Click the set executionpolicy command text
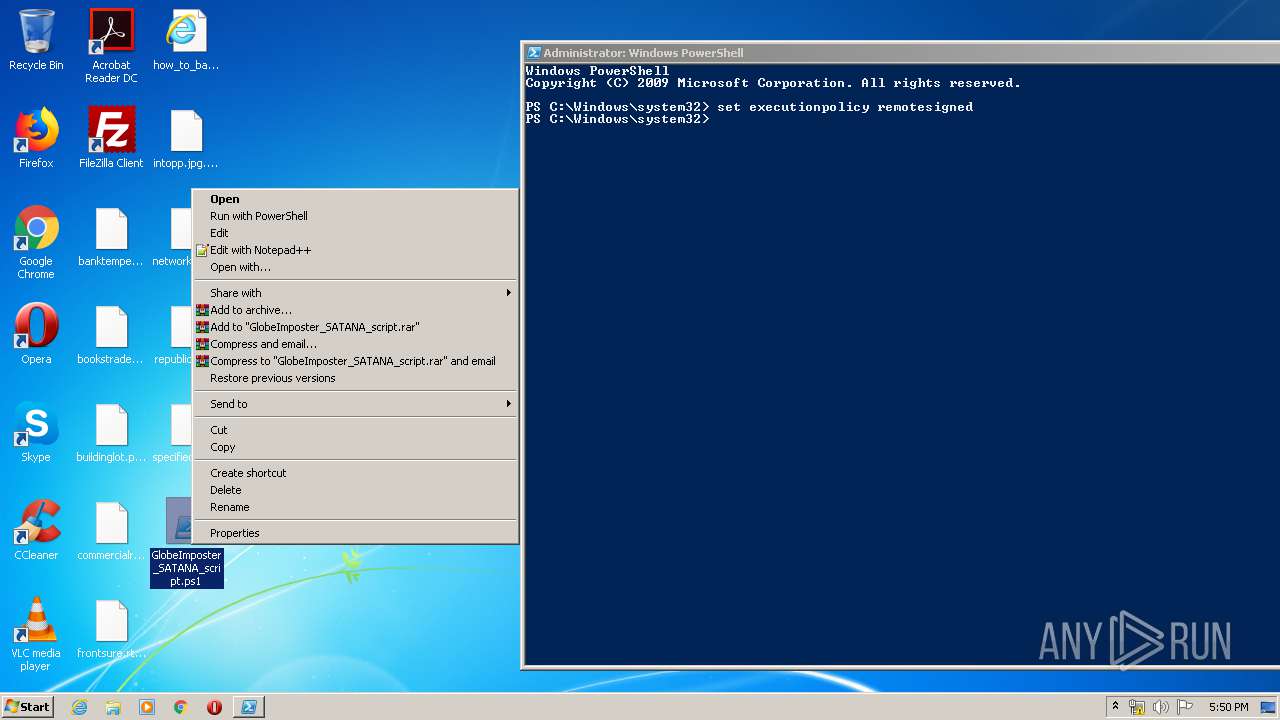Viewport: 1280px width, 720px height. (x=845, y=107)
